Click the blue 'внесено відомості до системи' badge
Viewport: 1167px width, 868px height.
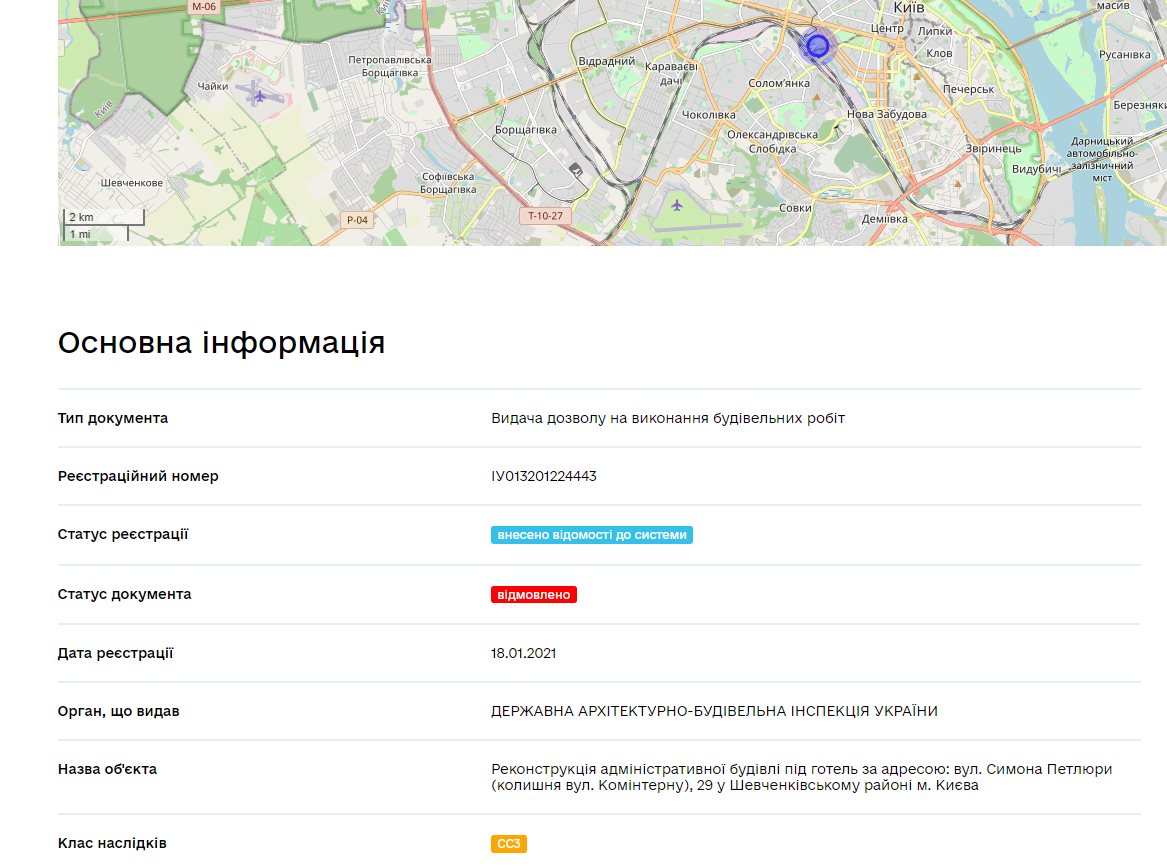[x=592, y=535]
